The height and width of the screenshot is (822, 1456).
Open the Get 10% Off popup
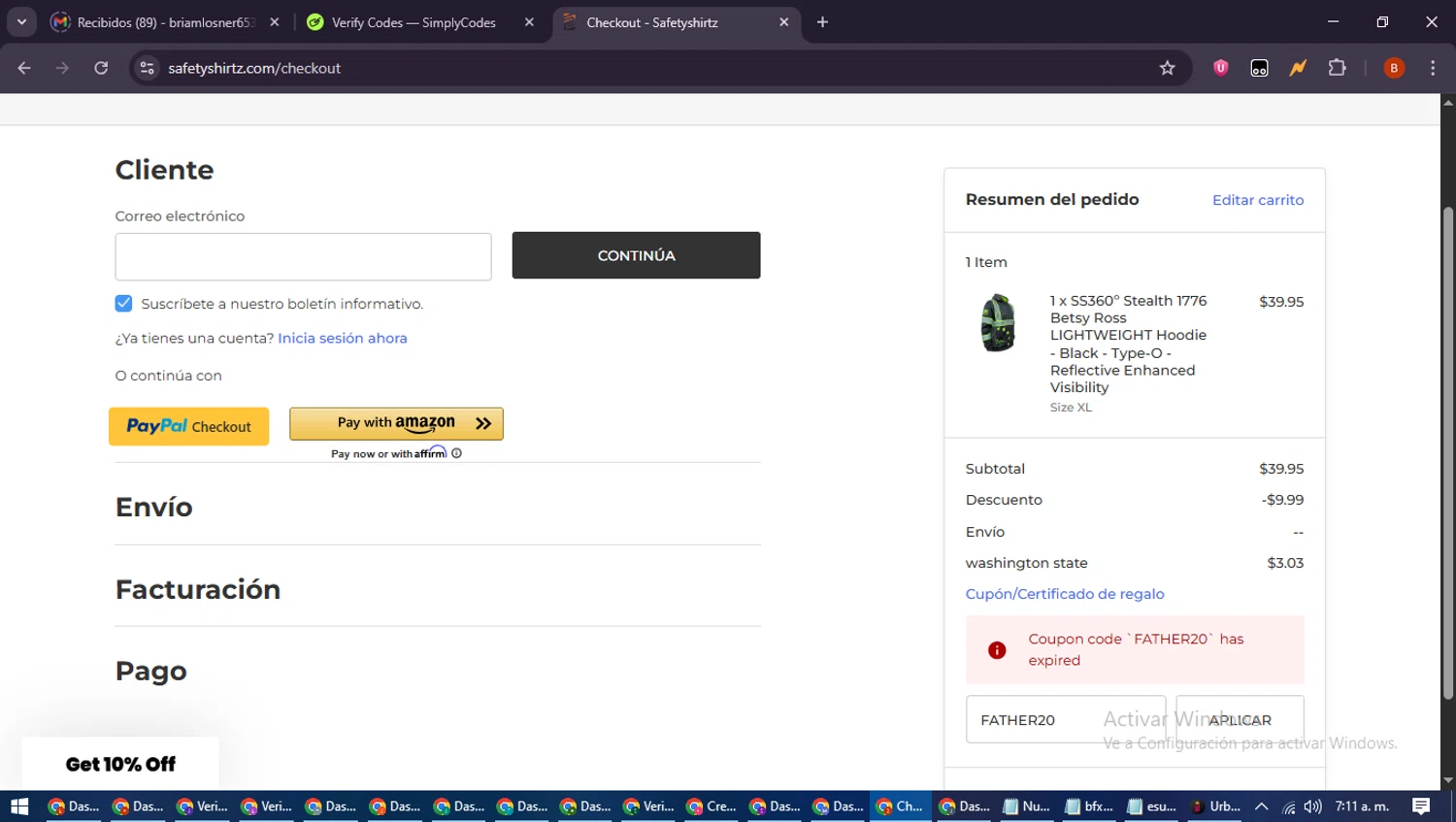click(120, 764)
